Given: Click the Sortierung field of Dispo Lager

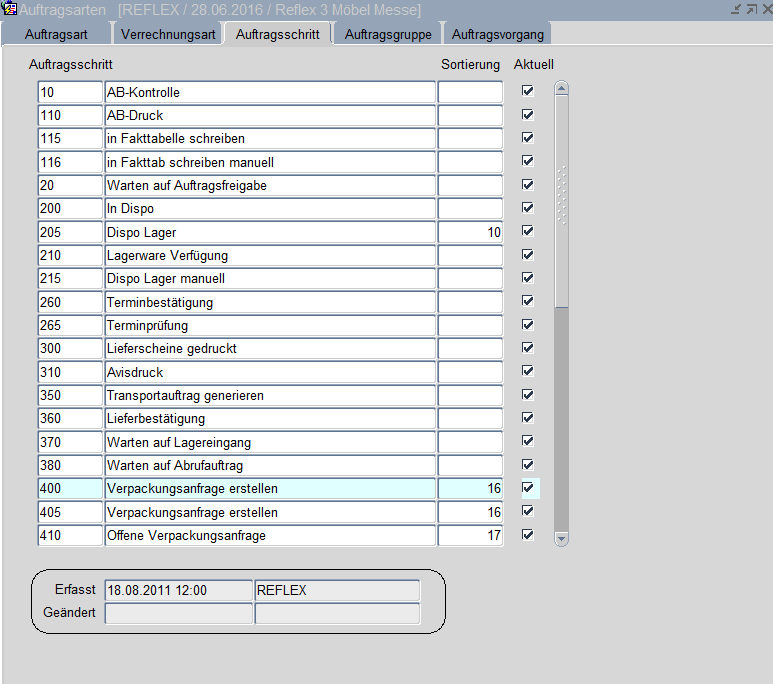Looking at the screenshot, I should click(x=470, y=232).
